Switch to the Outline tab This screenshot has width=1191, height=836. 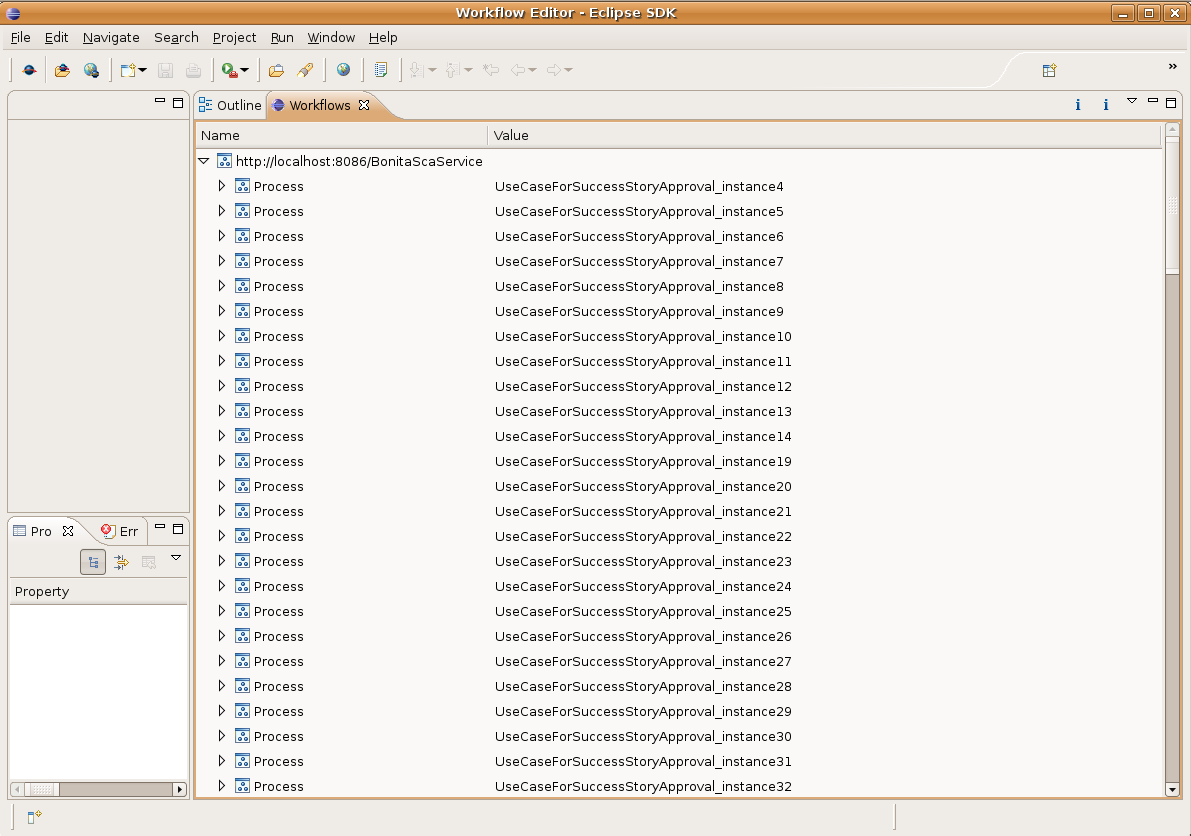click(230, 105)
